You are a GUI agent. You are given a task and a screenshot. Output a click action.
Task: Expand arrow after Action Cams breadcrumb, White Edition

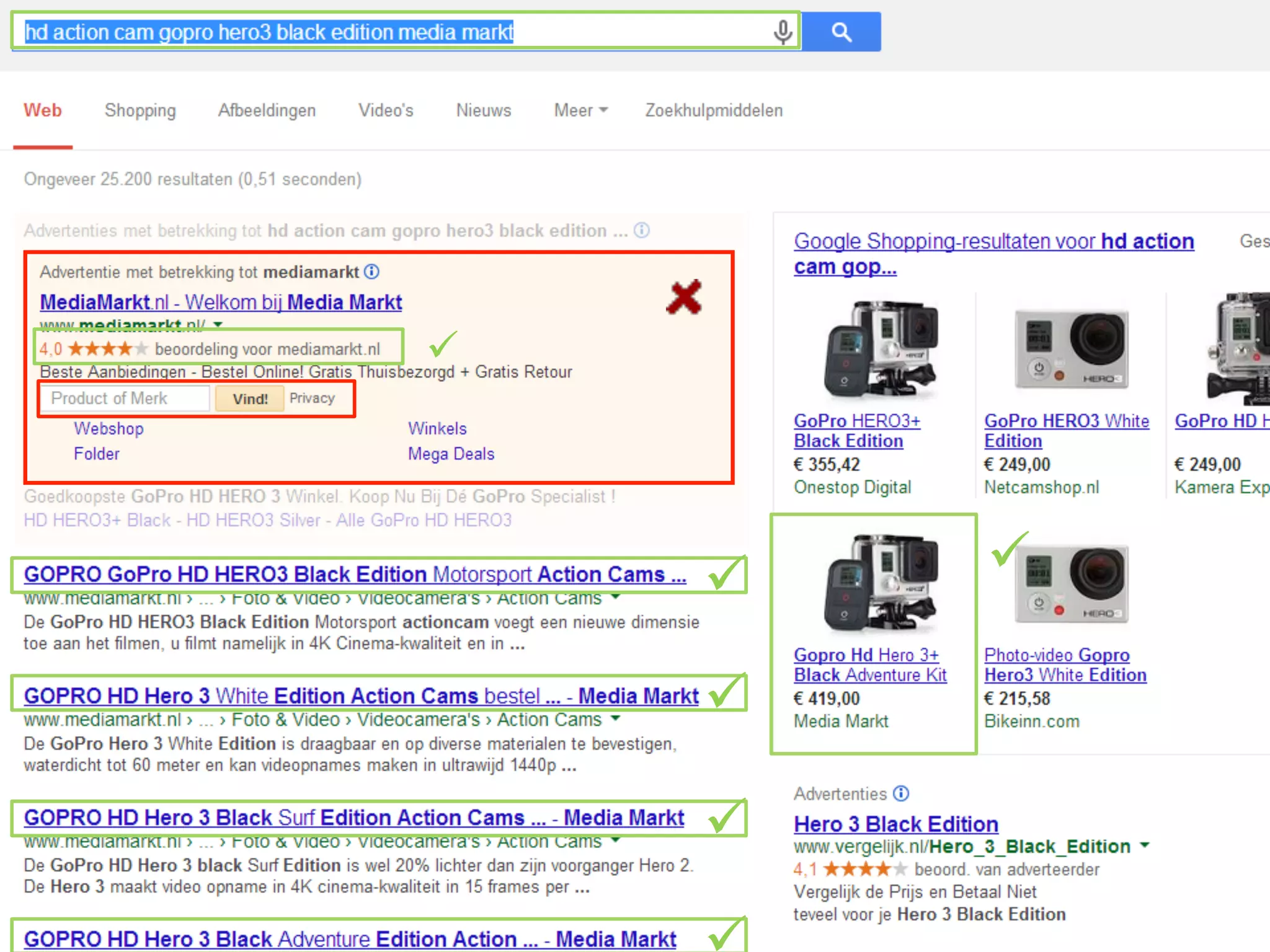click(x=615, y=719)
